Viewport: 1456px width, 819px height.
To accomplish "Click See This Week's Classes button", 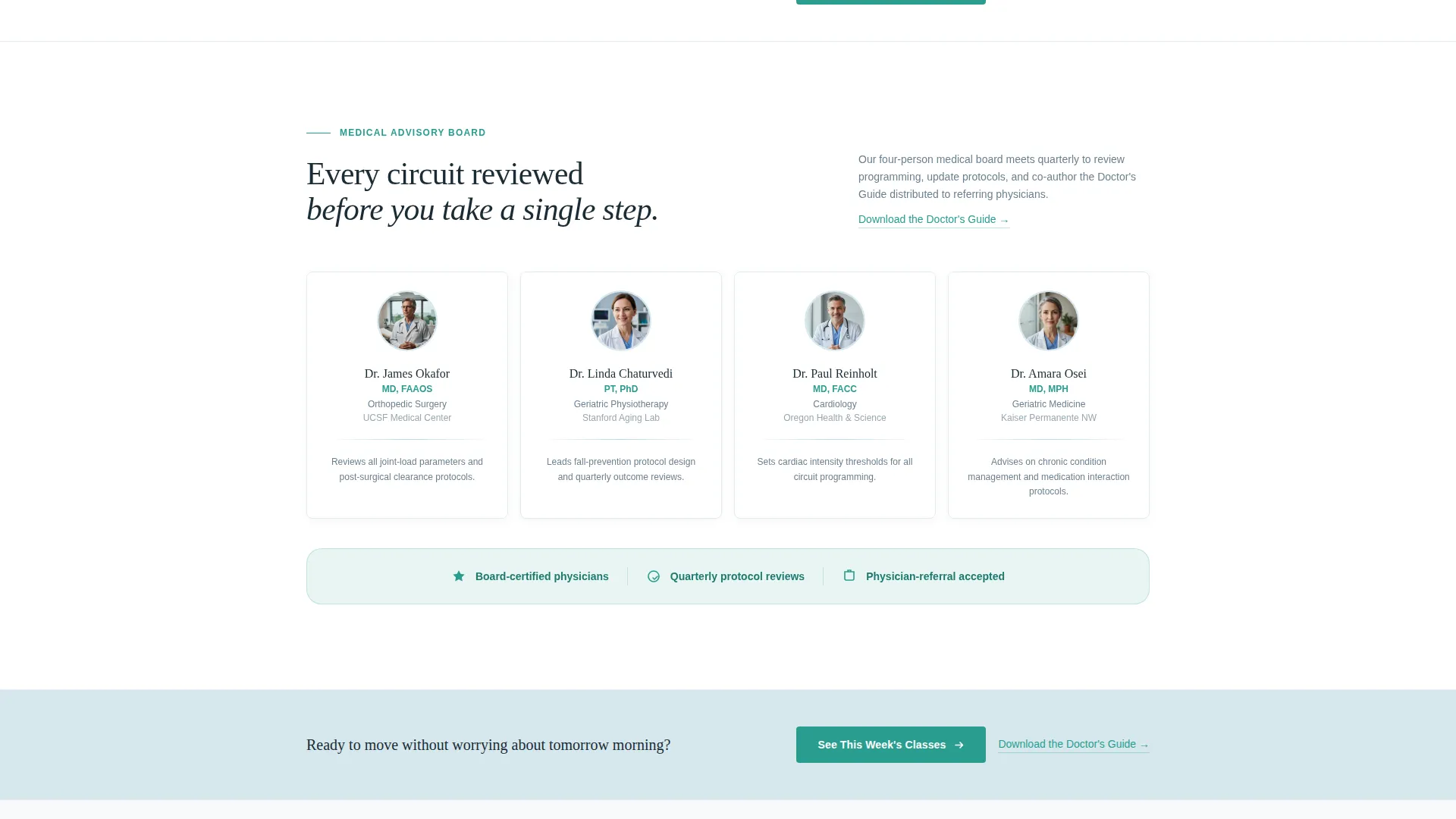I will (x=891, y=745).
